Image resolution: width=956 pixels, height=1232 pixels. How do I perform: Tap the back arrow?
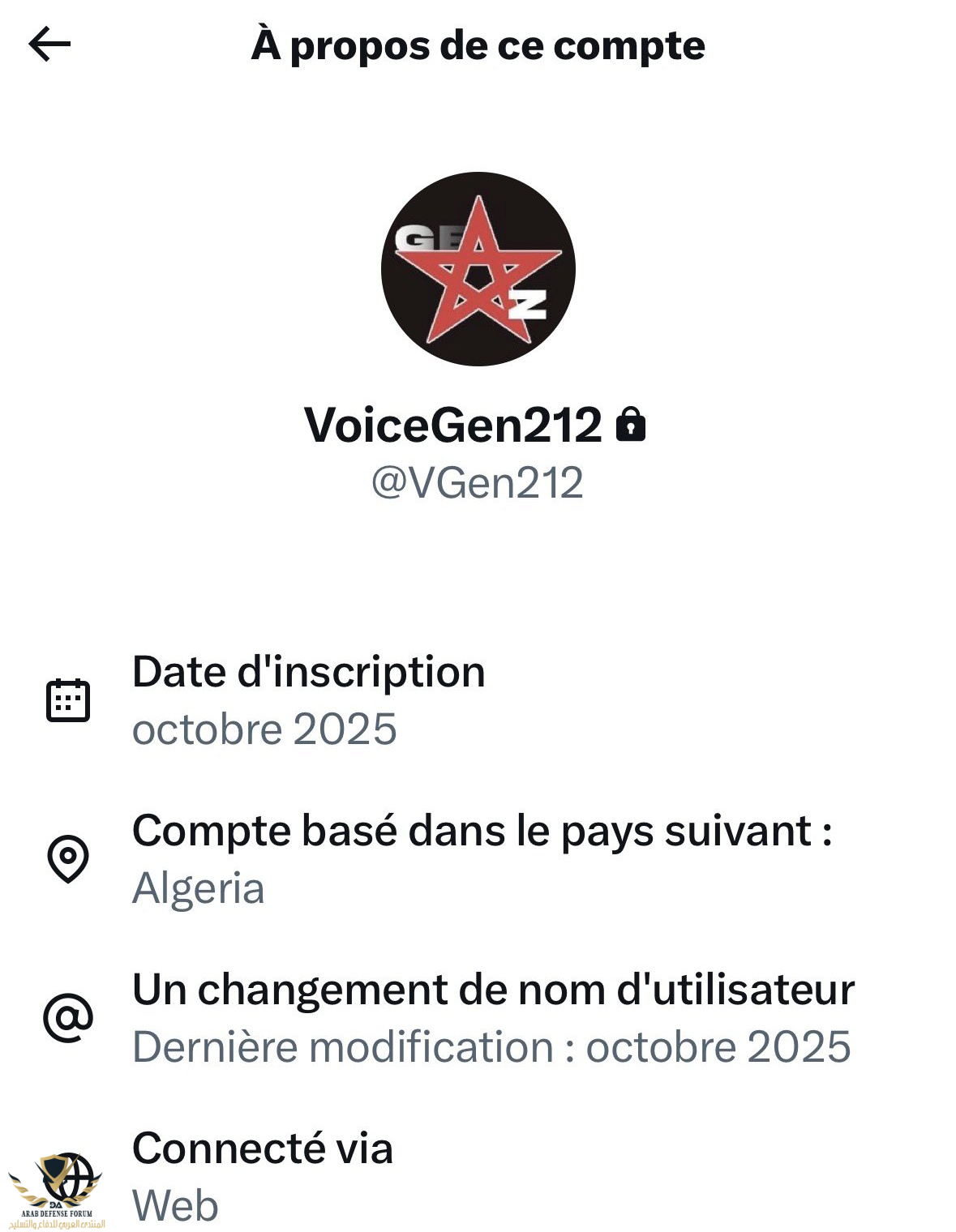[x=49, y=44]
